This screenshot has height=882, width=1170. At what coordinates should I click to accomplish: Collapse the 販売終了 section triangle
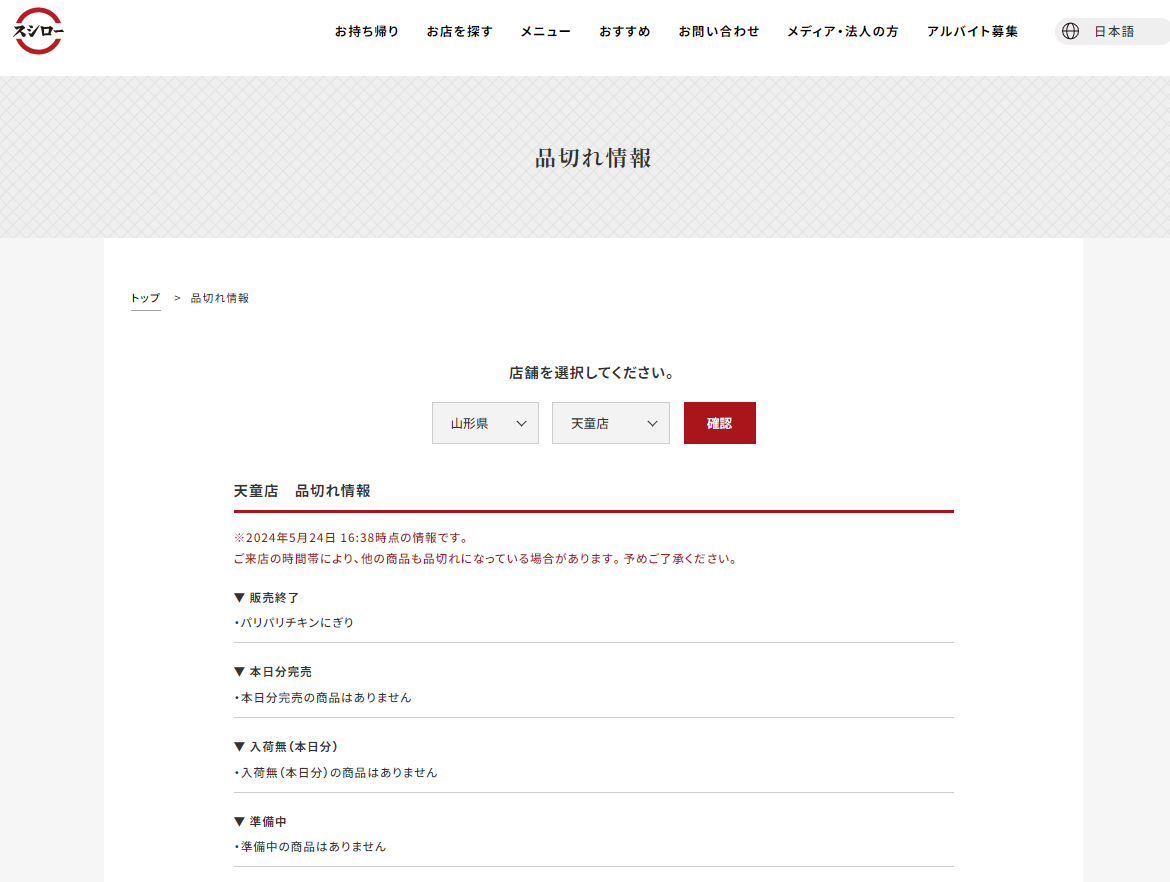pyautogui.click(x=240, y=597)
